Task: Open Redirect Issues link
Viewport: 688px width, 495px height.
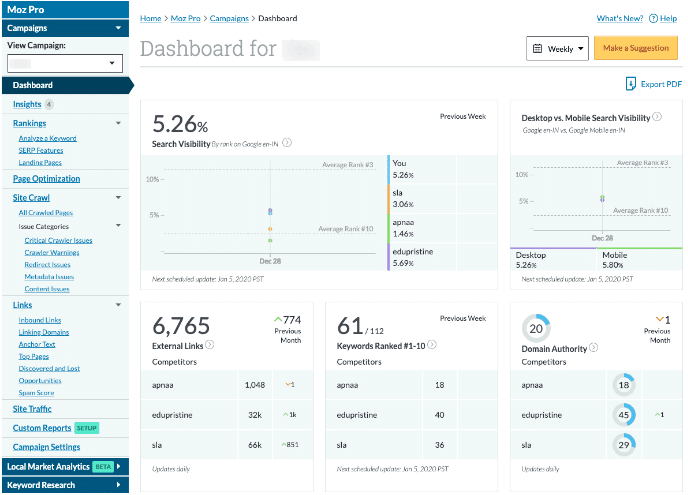Action: pyautogui.click(x=47, y=265)
